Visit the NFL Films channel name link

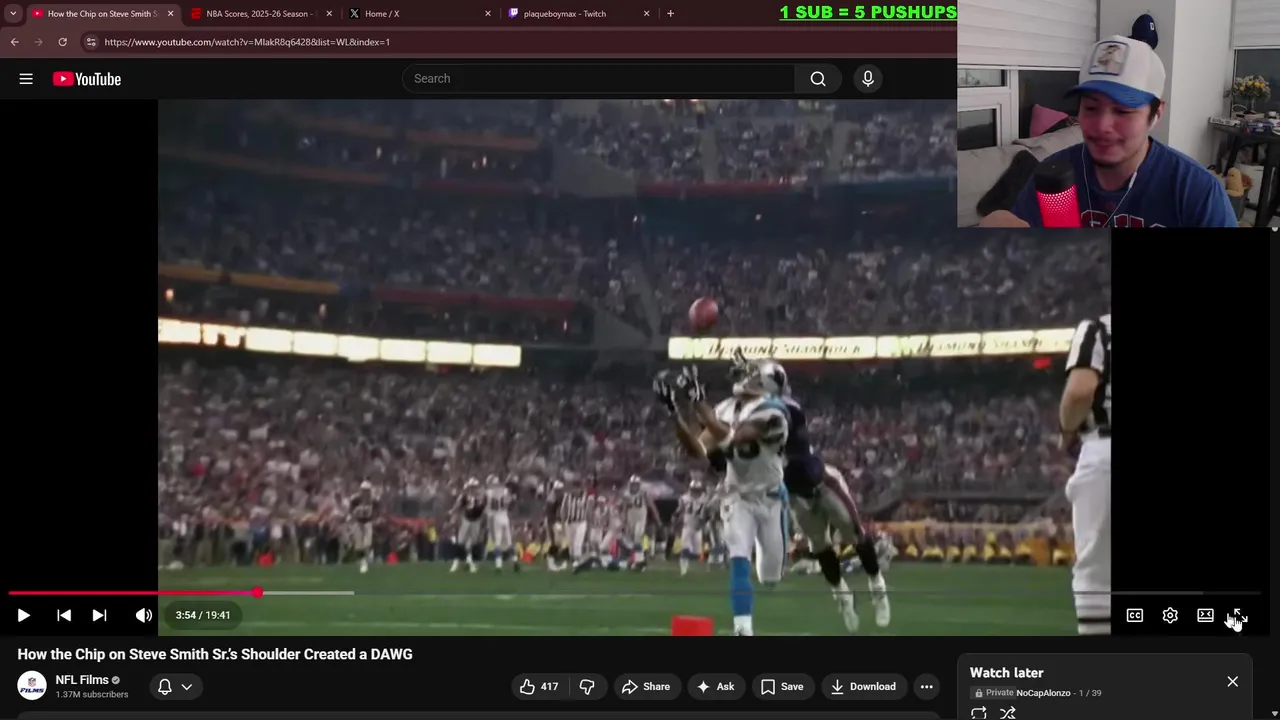tap(82, 680)
